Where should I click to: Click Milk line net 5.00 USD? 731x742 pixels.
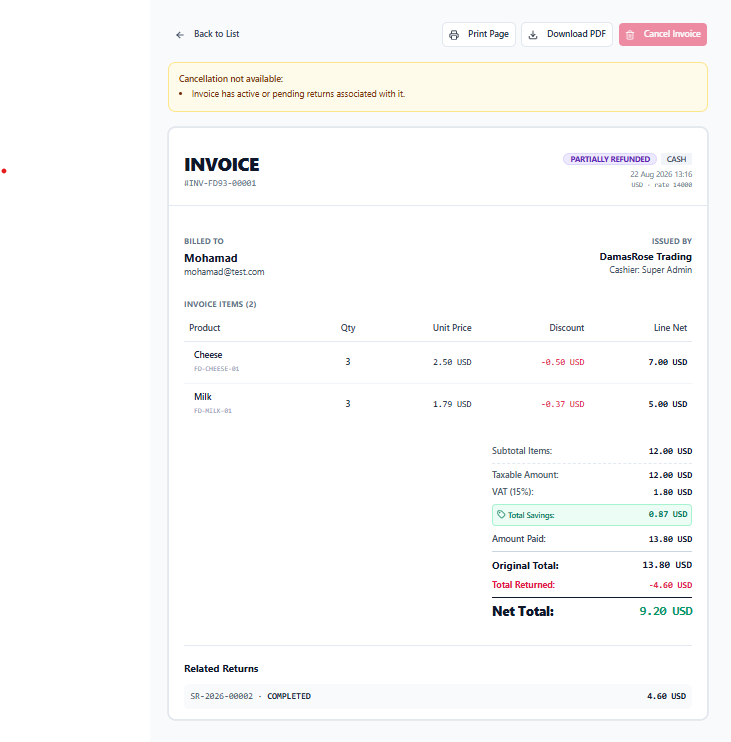coord(668,404)
